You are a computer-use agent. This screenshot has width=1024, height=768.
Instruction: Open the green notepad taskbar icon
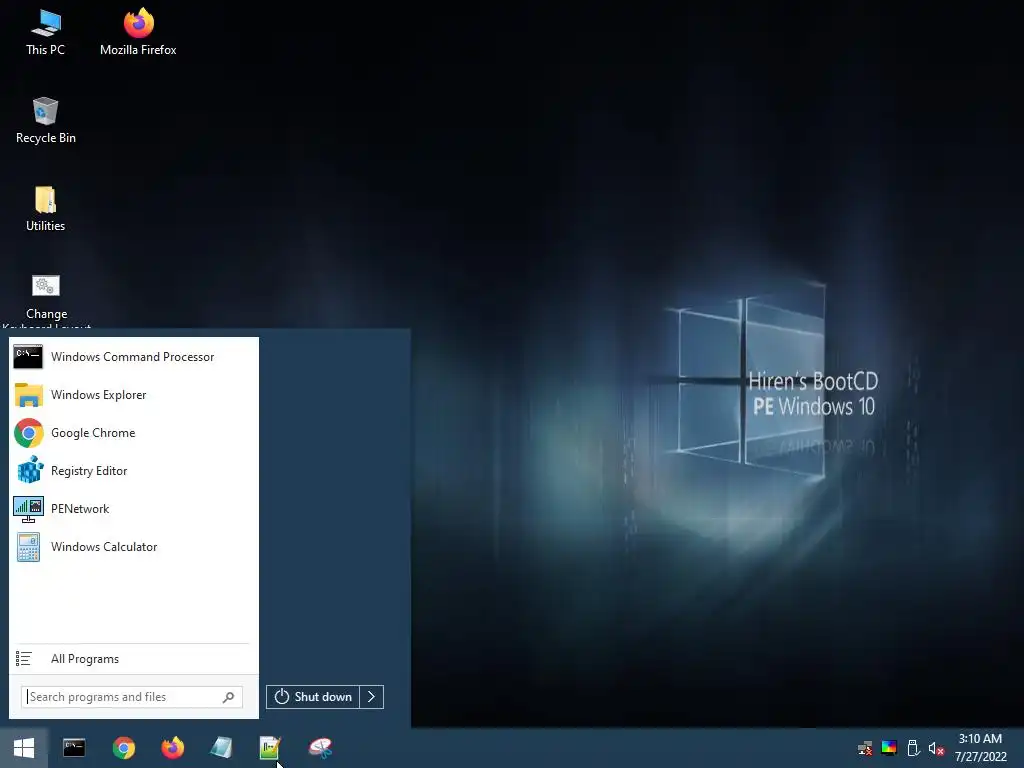tap(270, 748)
